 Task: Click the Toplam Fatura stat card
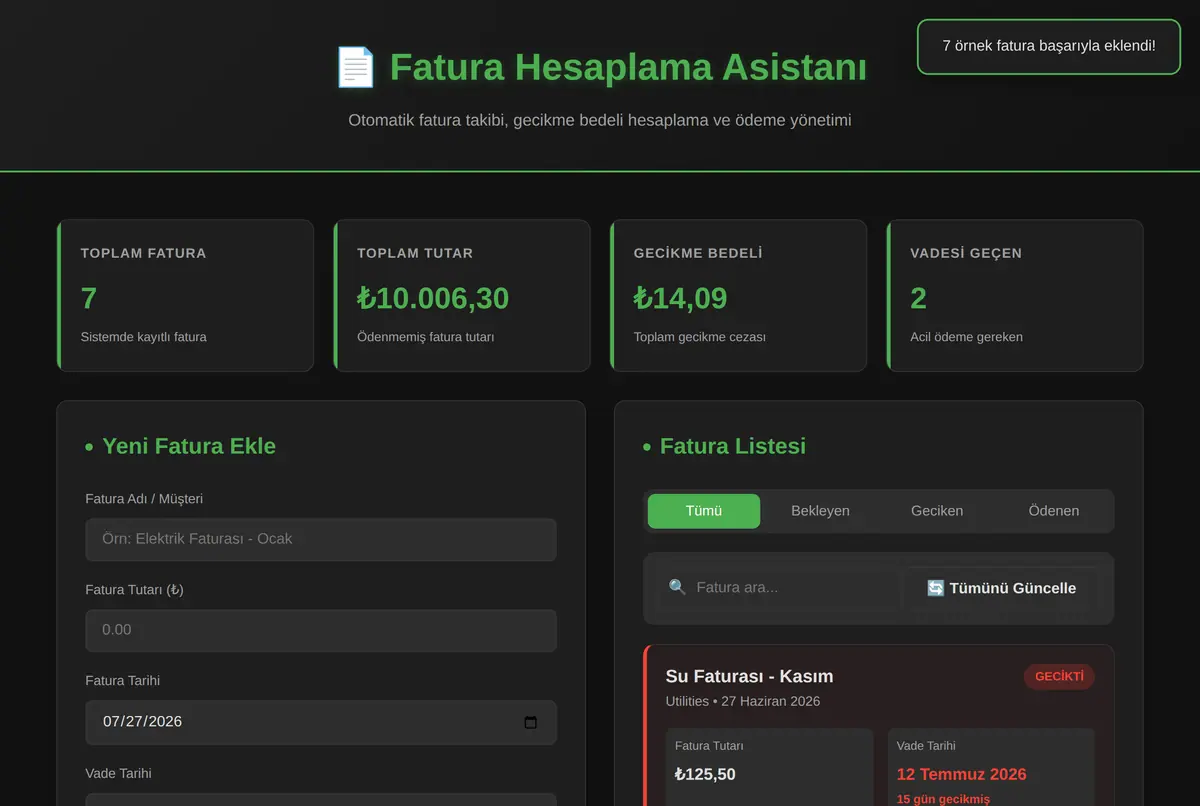click(x=185, y=295)
